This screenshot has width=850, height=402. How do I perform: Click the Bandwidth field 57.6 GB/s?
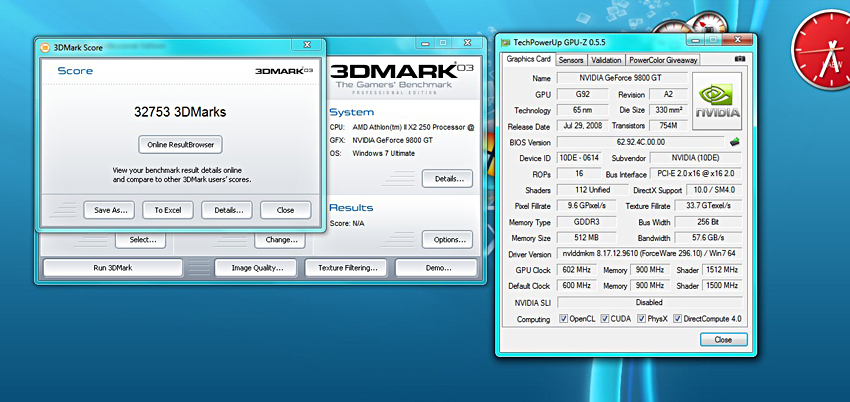click(x=708, y=238)
